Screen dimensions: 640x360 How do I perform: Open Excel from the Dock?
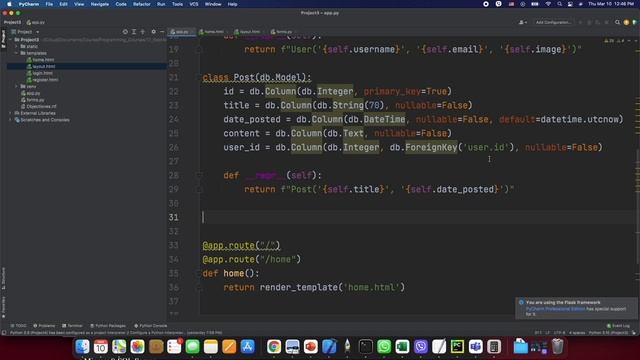point(402,347)
